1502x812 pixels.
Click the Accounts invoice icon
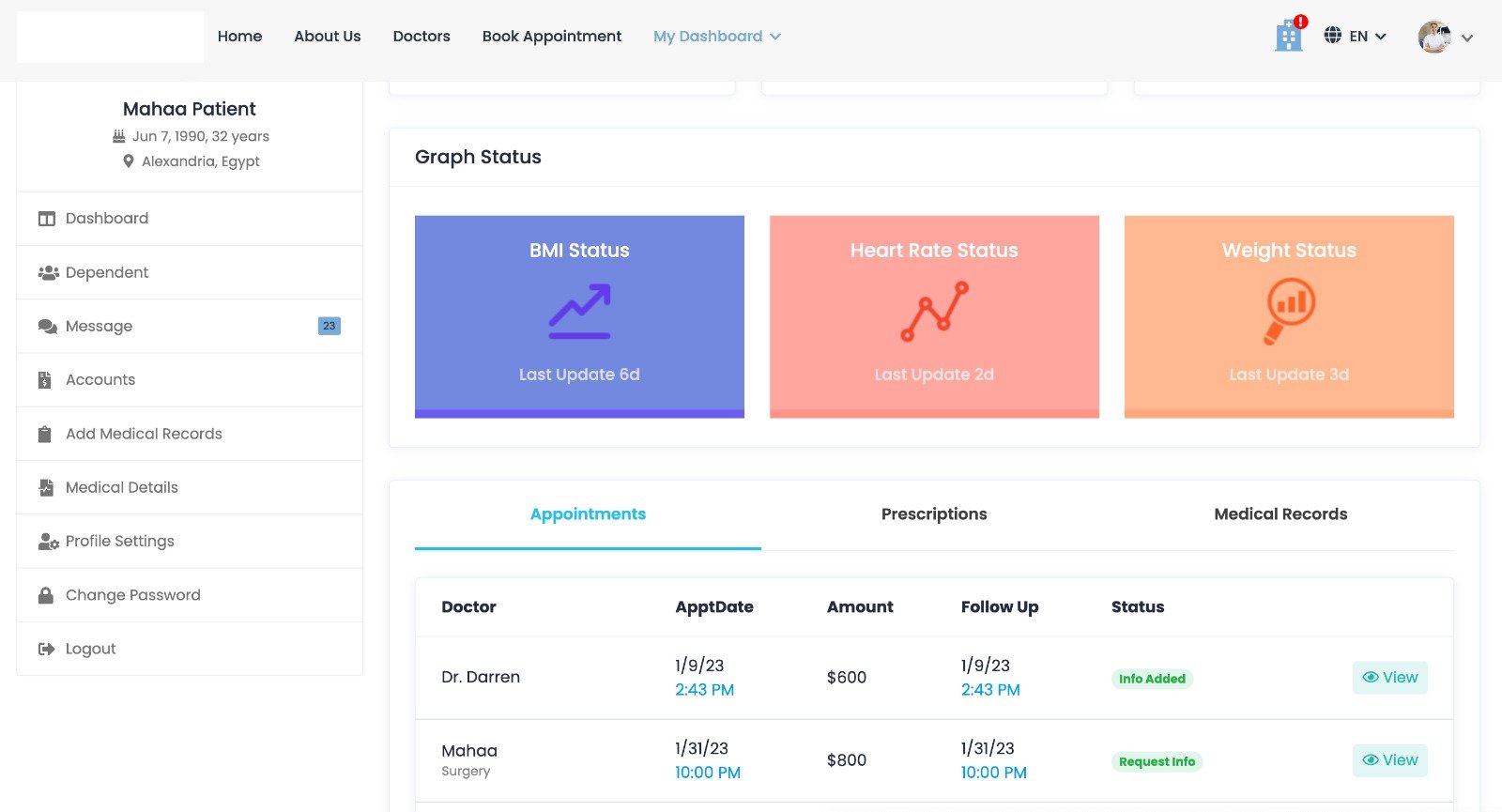point(44,380)
